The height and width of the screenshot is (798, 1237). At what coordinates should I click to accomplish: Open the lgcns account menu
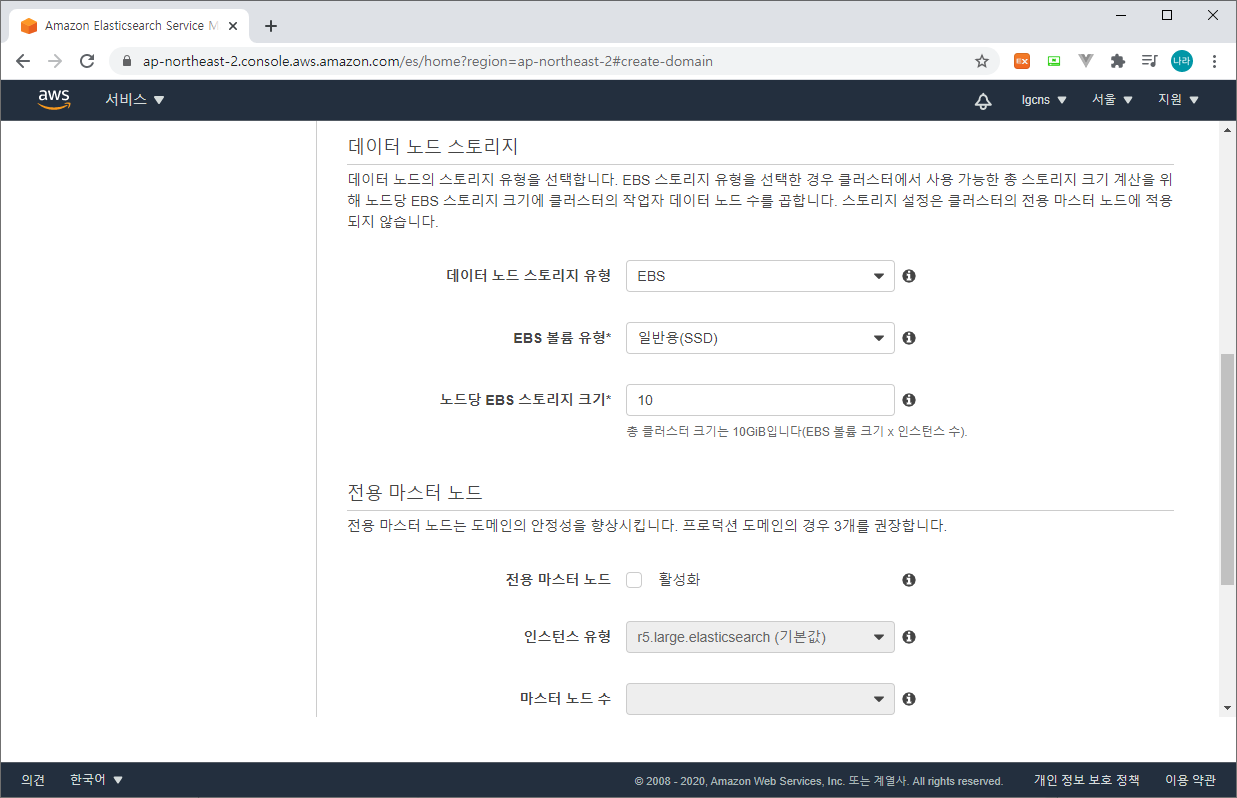pyautogui.click(x=1044, y=100)
